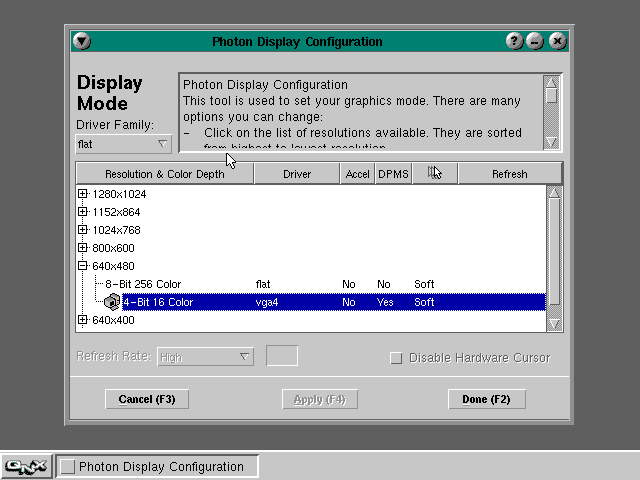Minimize the Photon Display Configuration window
Viewport: 640px width, 480px height.
tap(535, 41)
